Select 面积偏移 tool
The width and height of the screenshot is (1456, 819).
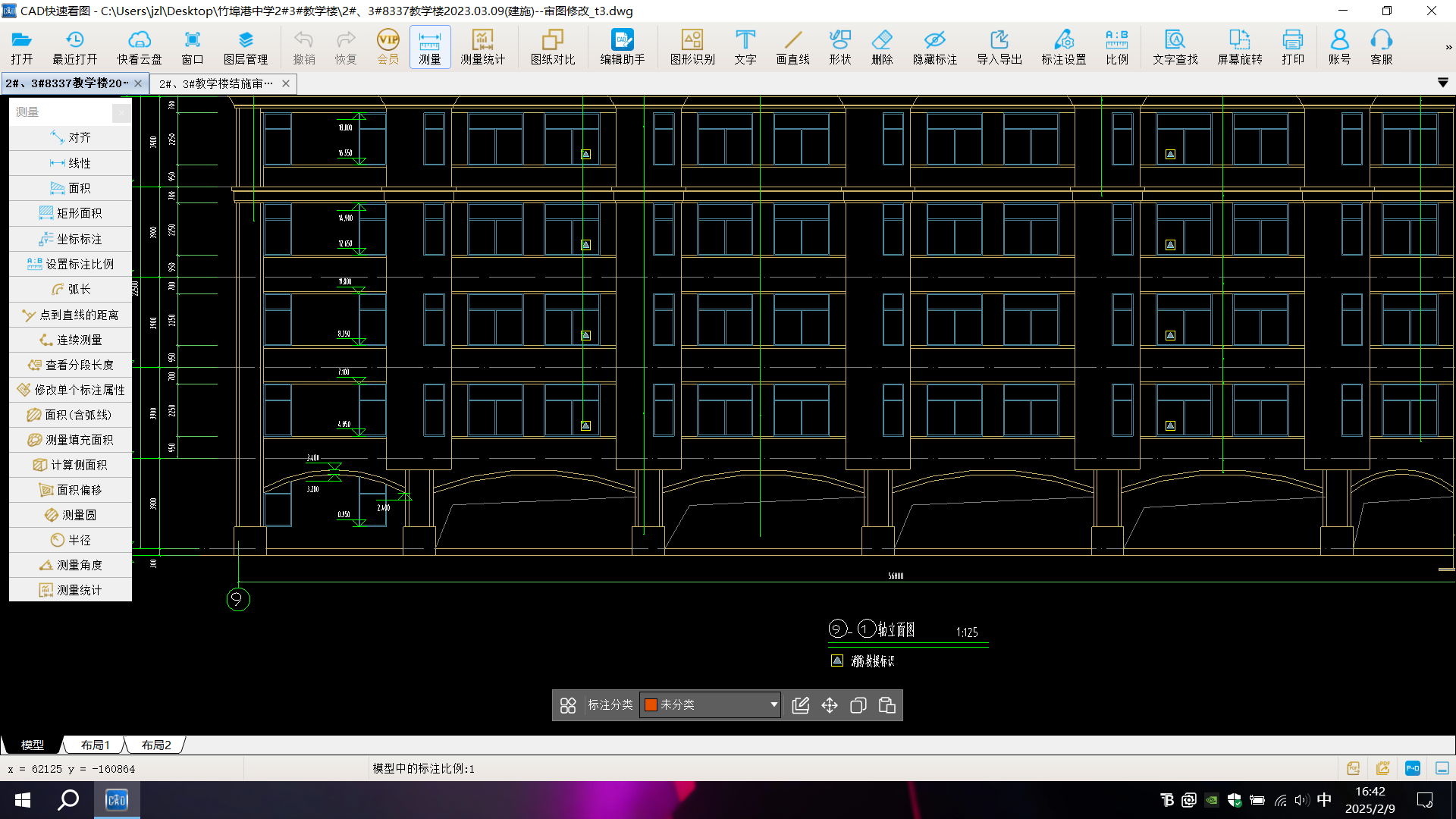point(71,490)
